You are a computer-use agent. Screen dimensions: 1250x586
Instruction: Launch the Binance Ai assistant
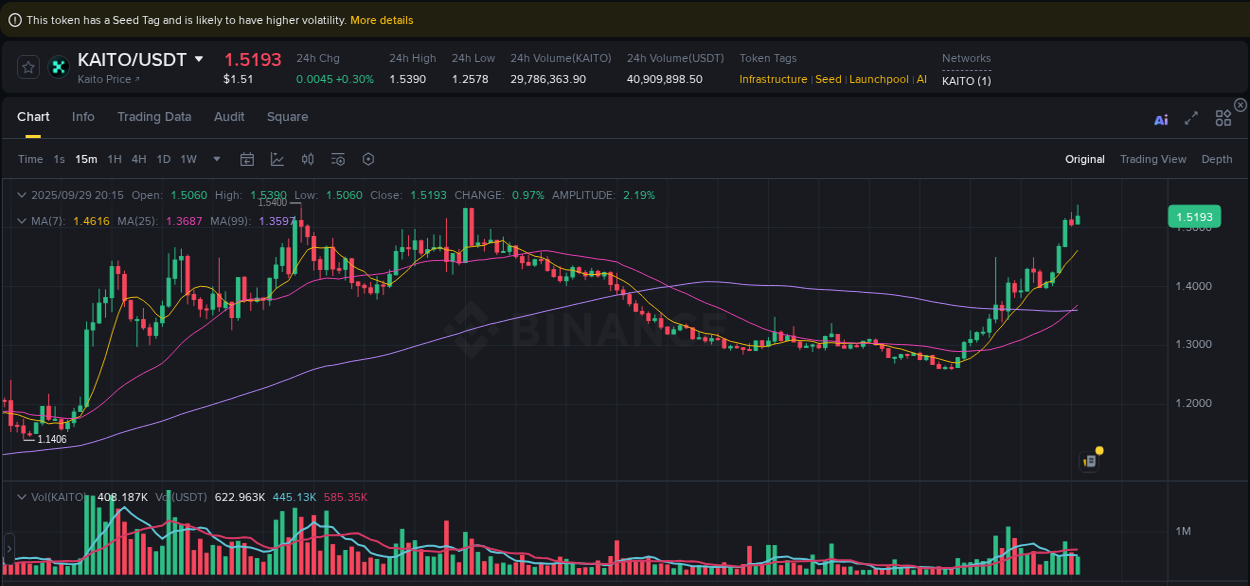[x=1160, y=118]
